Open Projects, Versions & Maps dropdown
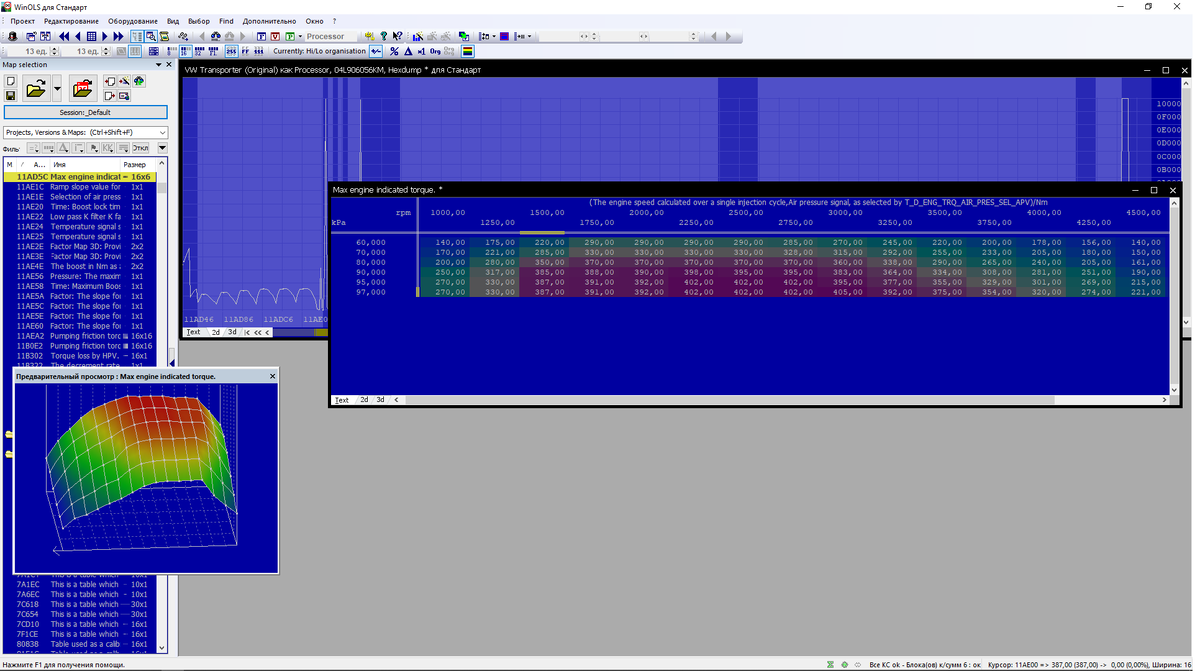Viewport: 1200px width, 671px height. click(x=86, y=132)
